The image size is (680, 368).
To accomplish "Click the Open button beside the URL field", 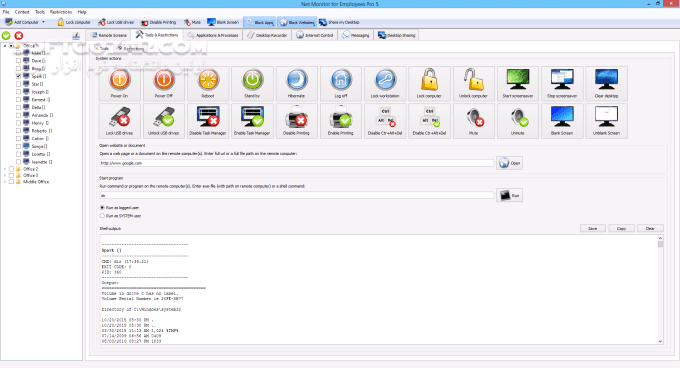I will [510, 163].
